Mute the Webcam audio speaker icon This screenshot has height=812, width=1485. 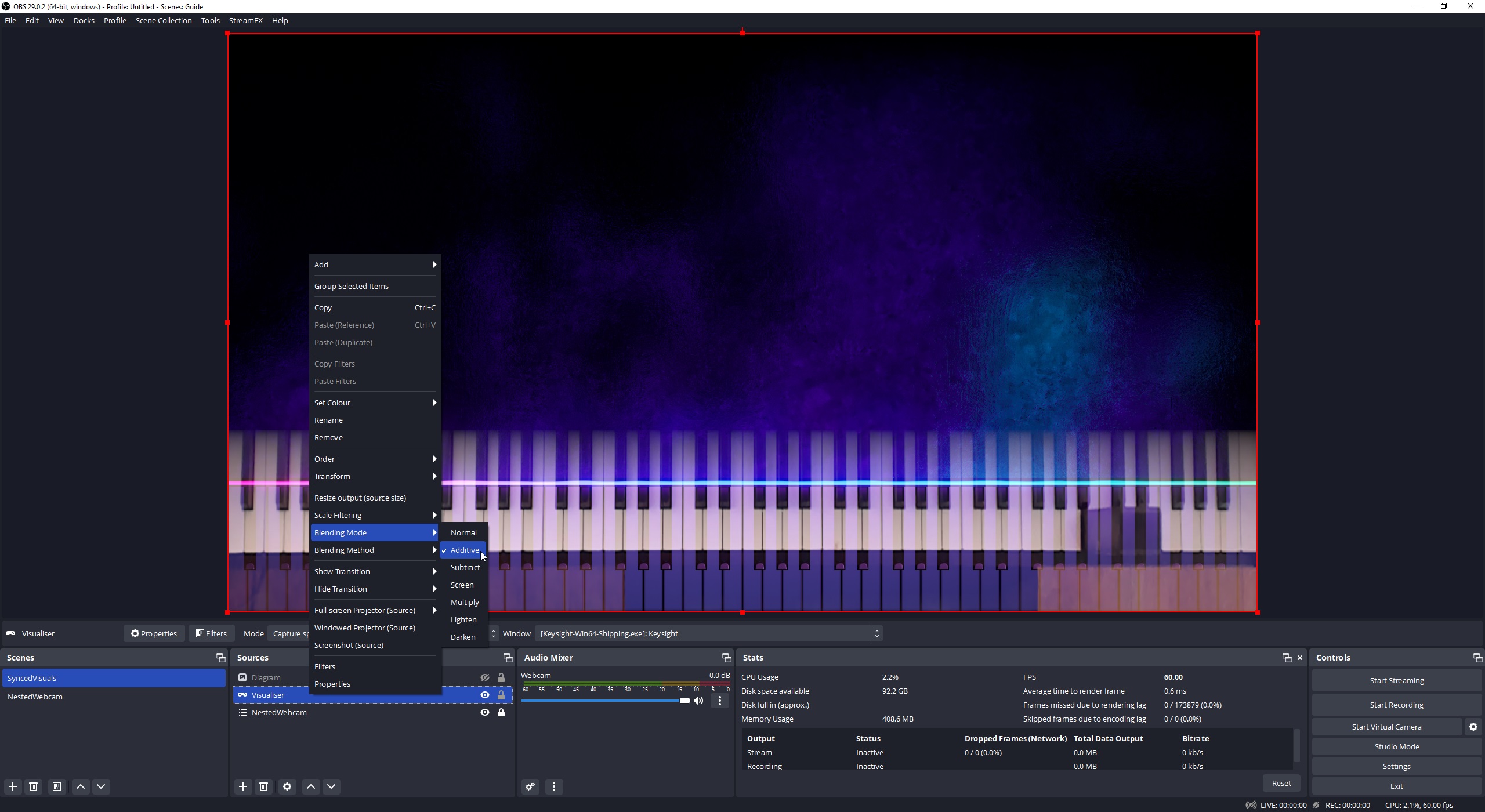[x=698, y=701]
